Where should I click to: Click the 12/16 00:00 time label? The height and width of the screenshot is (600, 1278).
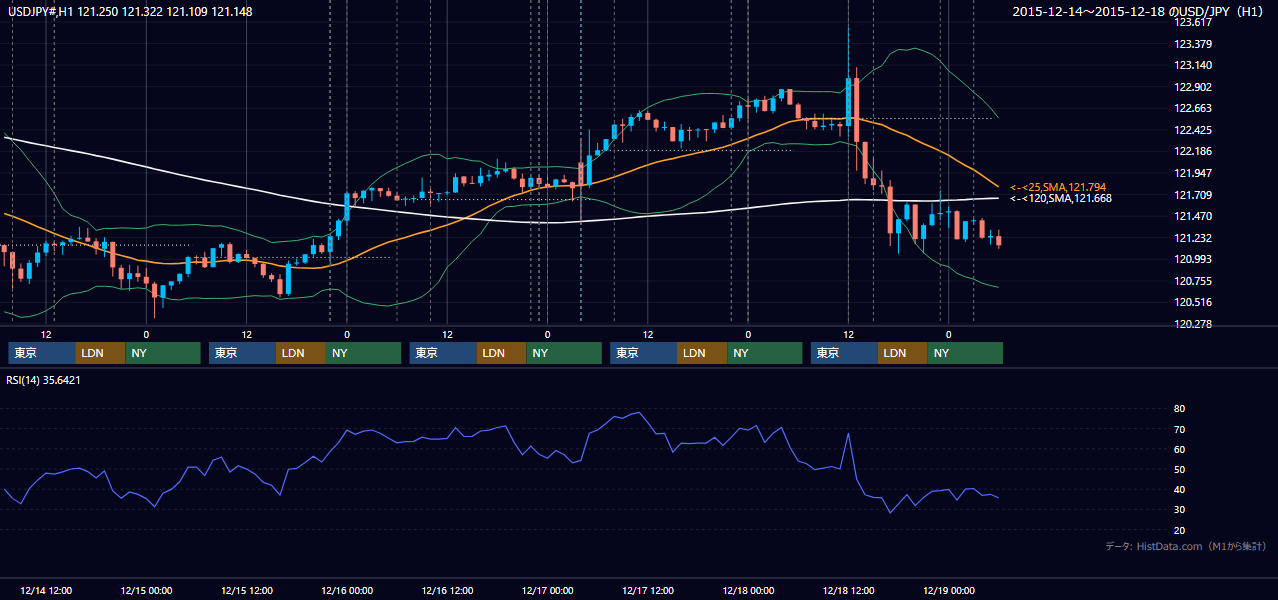(x=347, y=590)
